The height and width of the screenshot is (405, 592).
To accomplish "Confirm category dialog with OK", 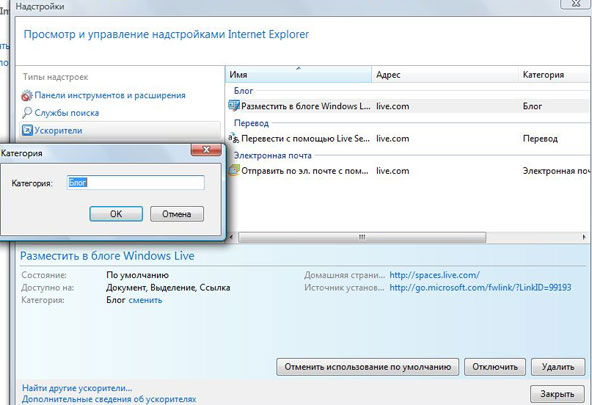I will (x=116, y=214).
